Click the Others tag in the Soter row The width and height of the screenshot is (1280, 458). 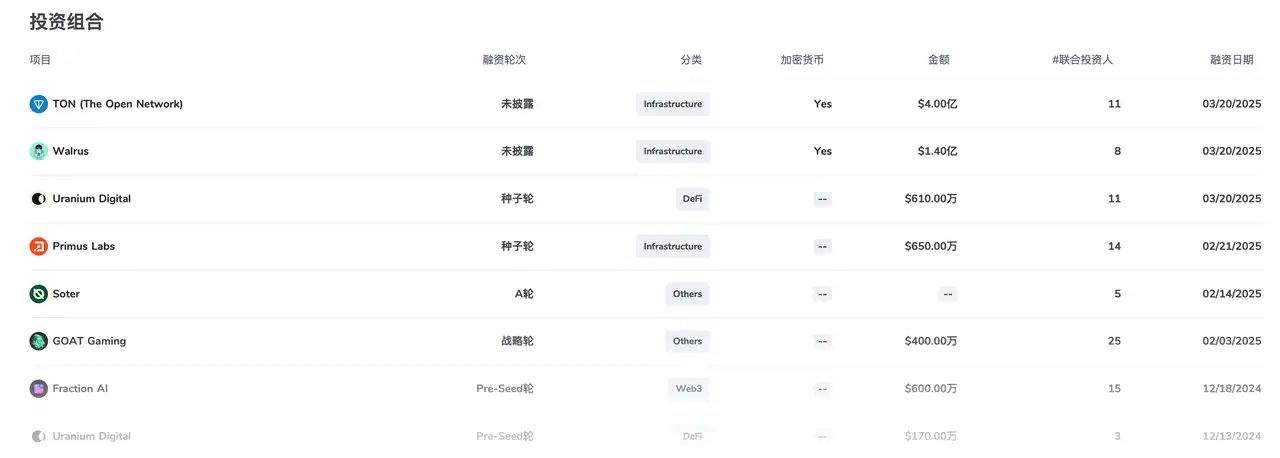click(x=687, y=294)
